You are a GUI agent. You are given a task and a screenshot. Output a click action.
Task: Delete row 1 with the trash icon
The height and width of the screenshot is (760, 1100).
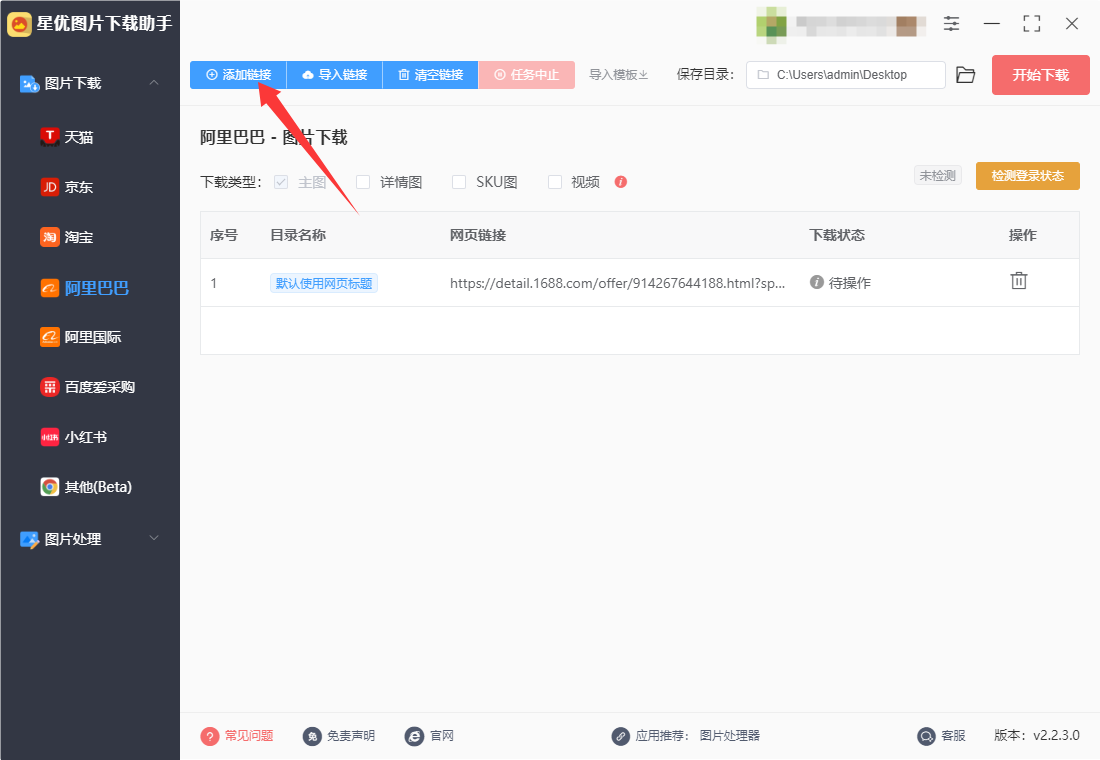1019,281
